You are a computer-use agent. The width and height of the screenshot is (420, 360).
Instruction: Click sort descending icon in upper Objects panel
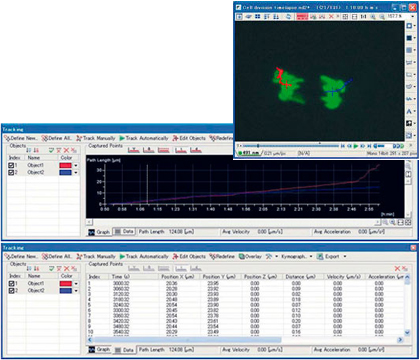[36, 150]
